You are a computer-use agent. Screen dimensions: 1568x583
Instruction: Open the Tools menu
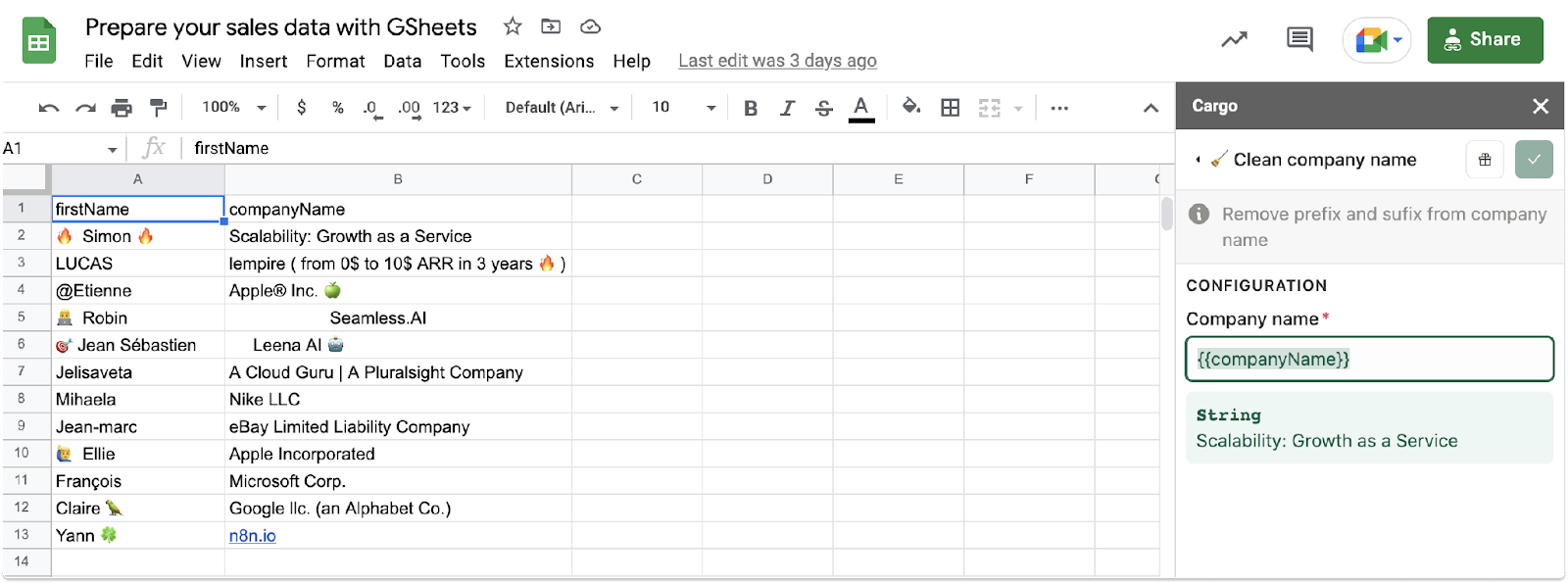(463, 61)
